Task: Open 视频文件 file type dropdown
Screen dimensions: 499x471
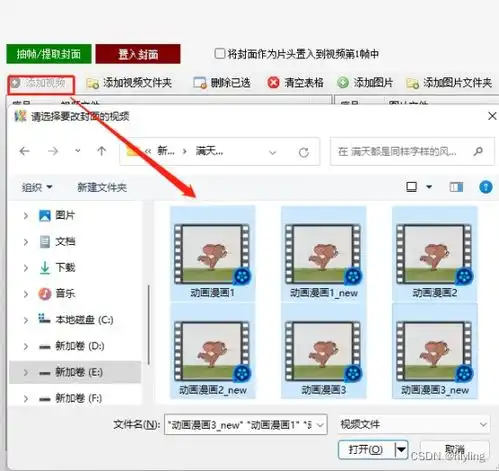Action: (x=413, y=425)
